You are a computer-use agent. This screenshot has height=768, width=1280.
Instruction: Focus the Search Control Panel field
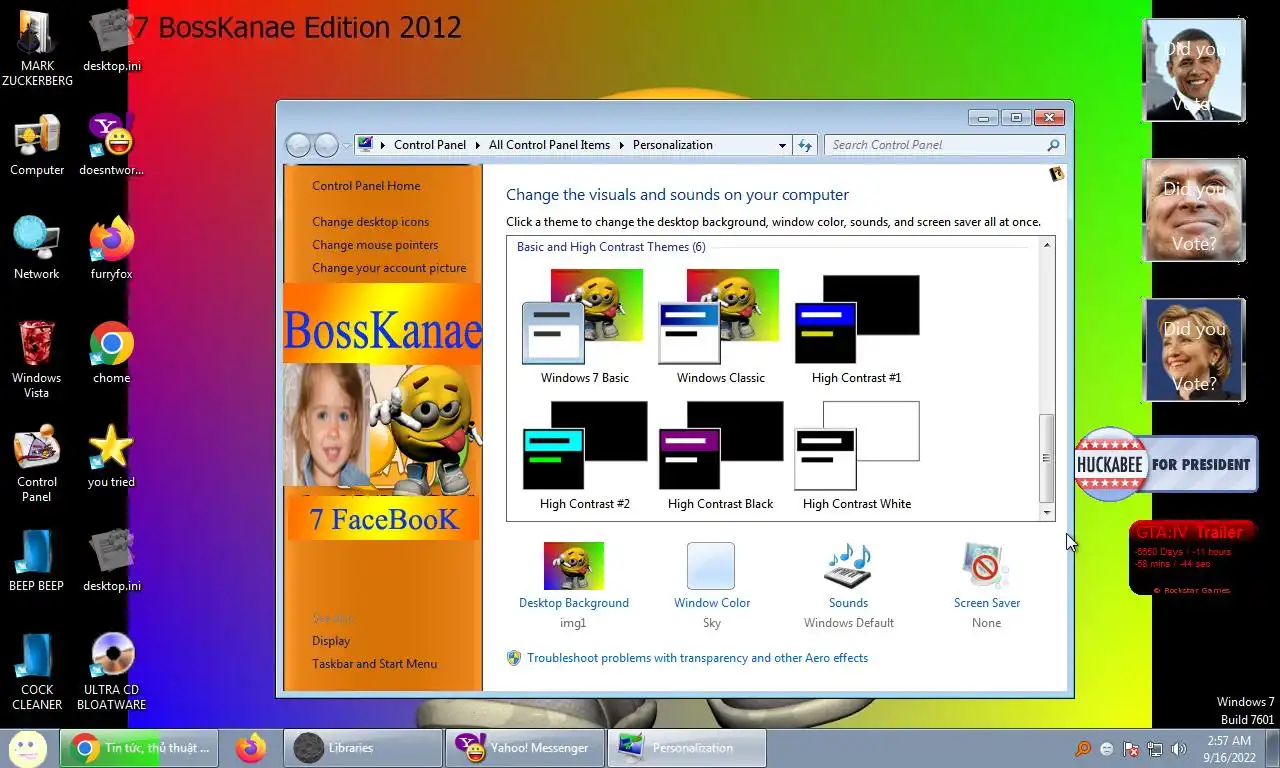coord(945,145)
